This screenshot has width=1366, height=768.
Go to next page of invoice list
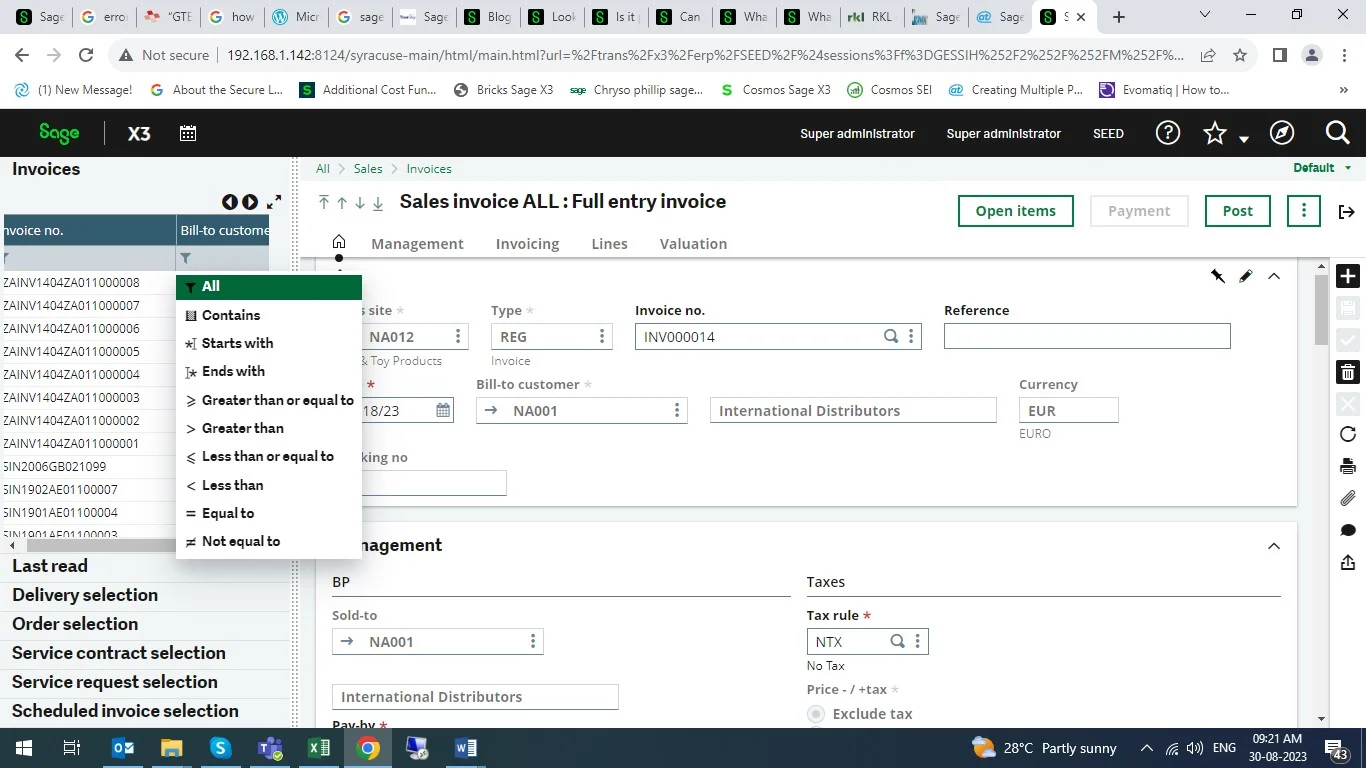coord(250,202)
